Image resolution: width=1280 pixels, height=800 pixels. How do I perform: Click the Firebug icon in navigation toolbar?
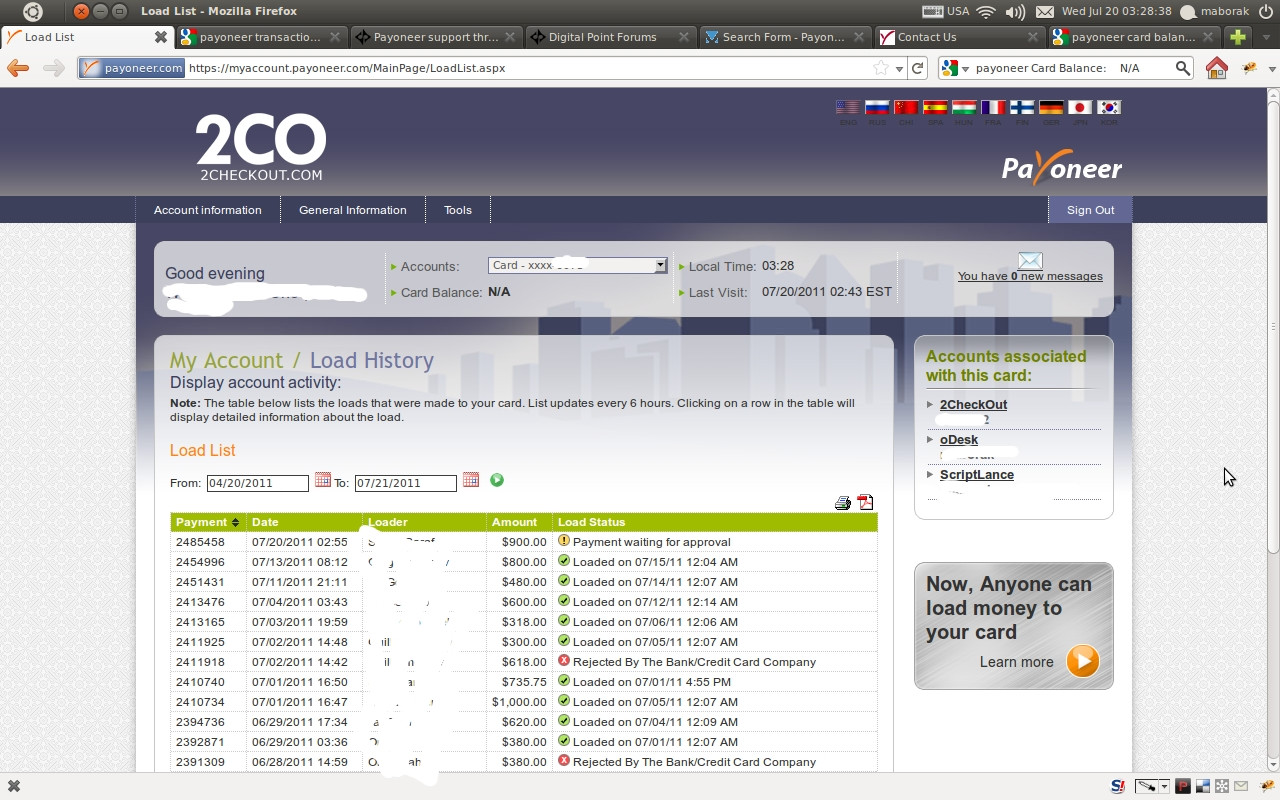pyautogui.click(x=1249, y=68)
